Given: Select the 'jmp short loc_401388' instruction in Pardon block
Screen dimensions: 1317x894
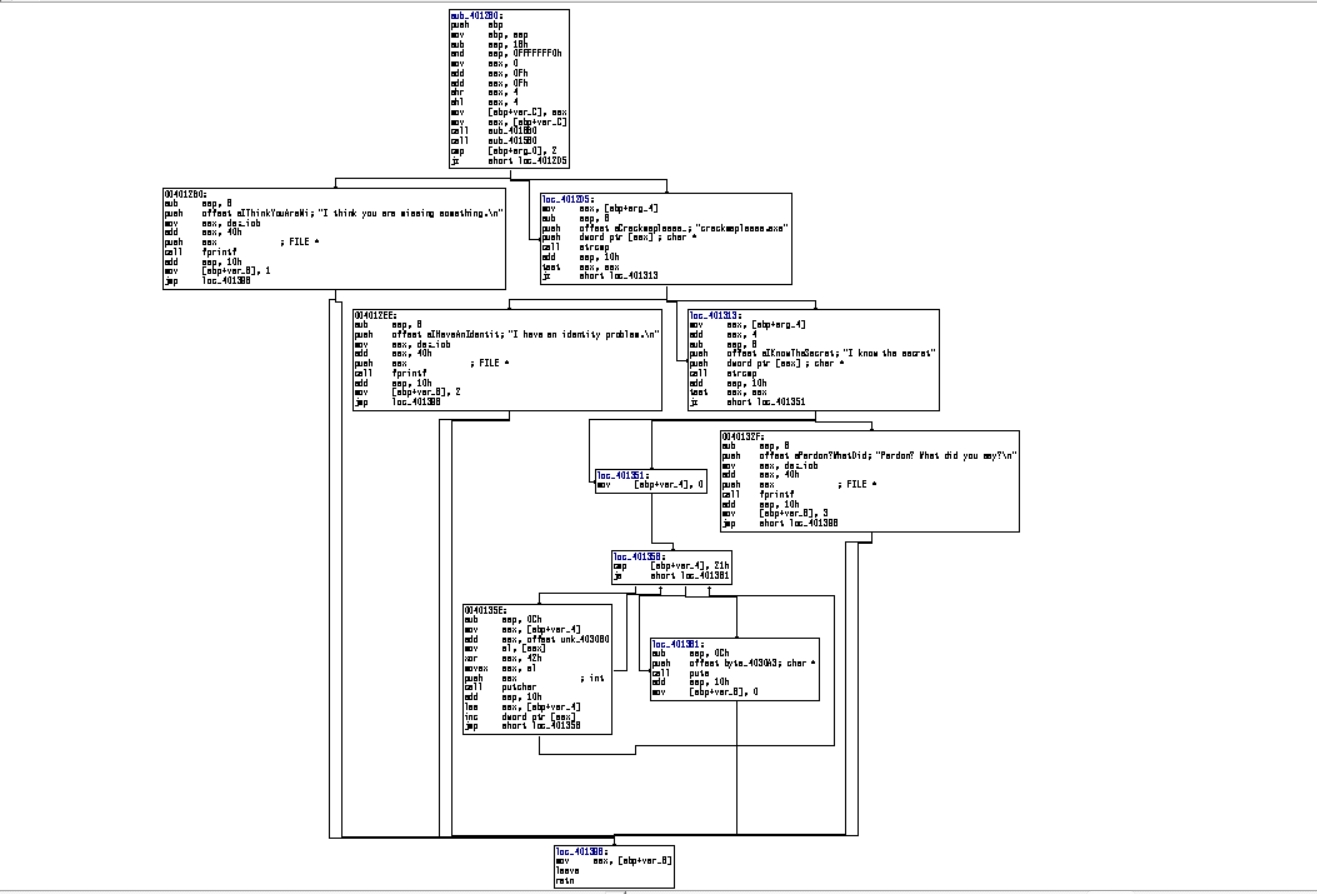Looking at the screenshot, I should click(780, 523).
